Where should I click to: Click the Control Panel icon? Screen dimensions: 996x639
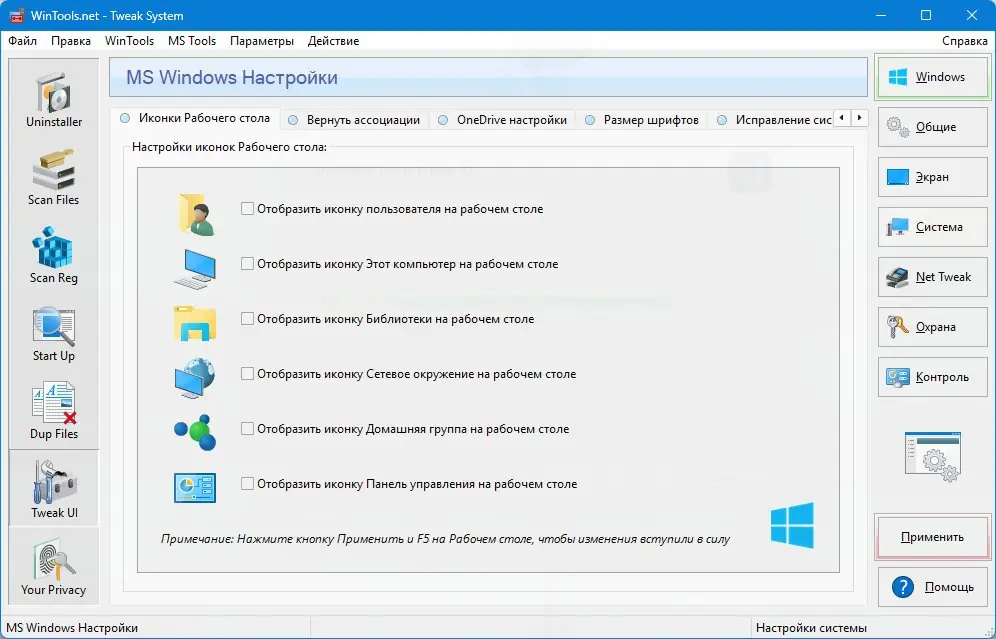point(195,487)
